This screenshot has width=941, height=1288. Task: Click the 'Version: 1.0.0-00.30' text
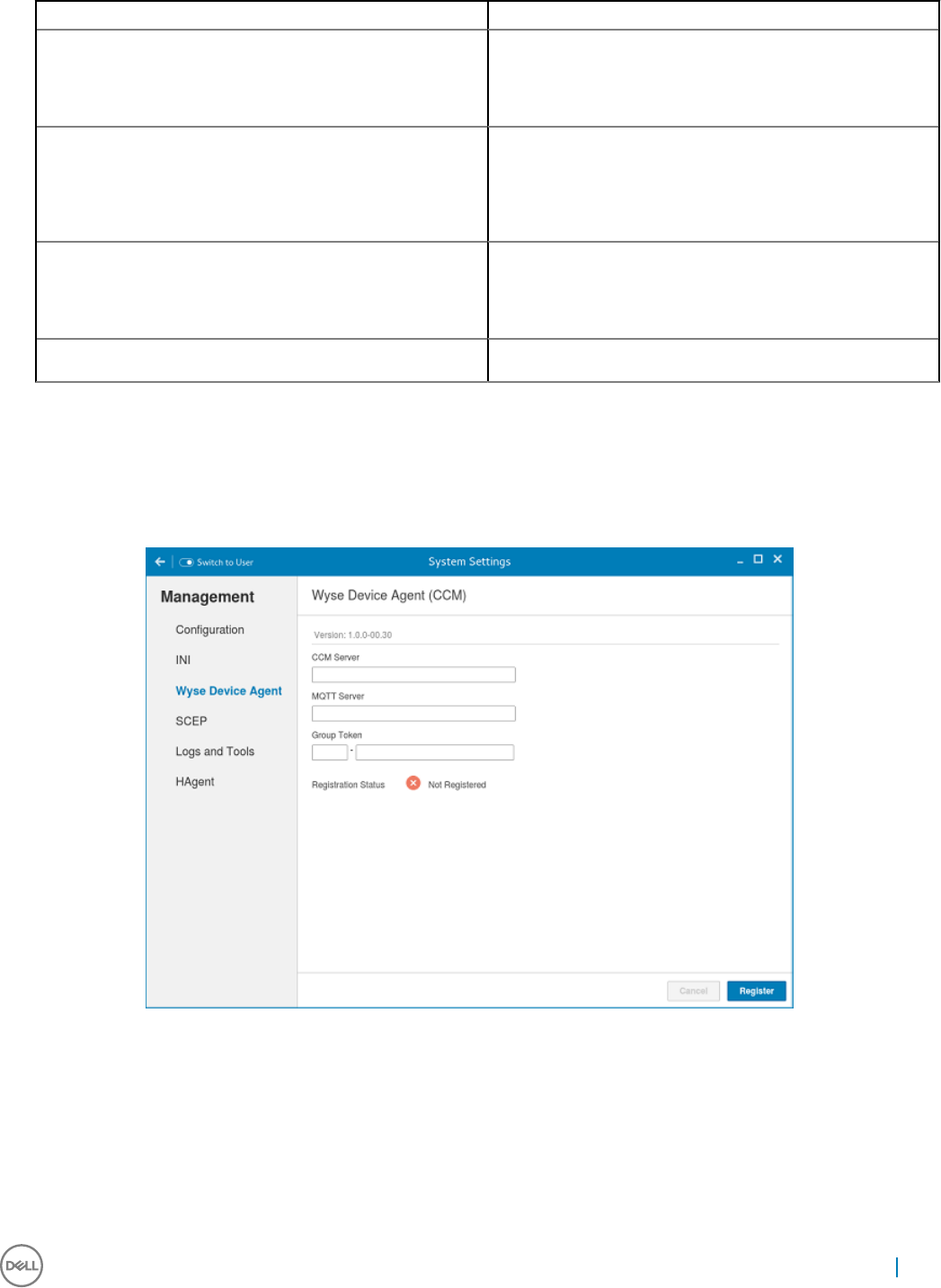tap(352, 635)
